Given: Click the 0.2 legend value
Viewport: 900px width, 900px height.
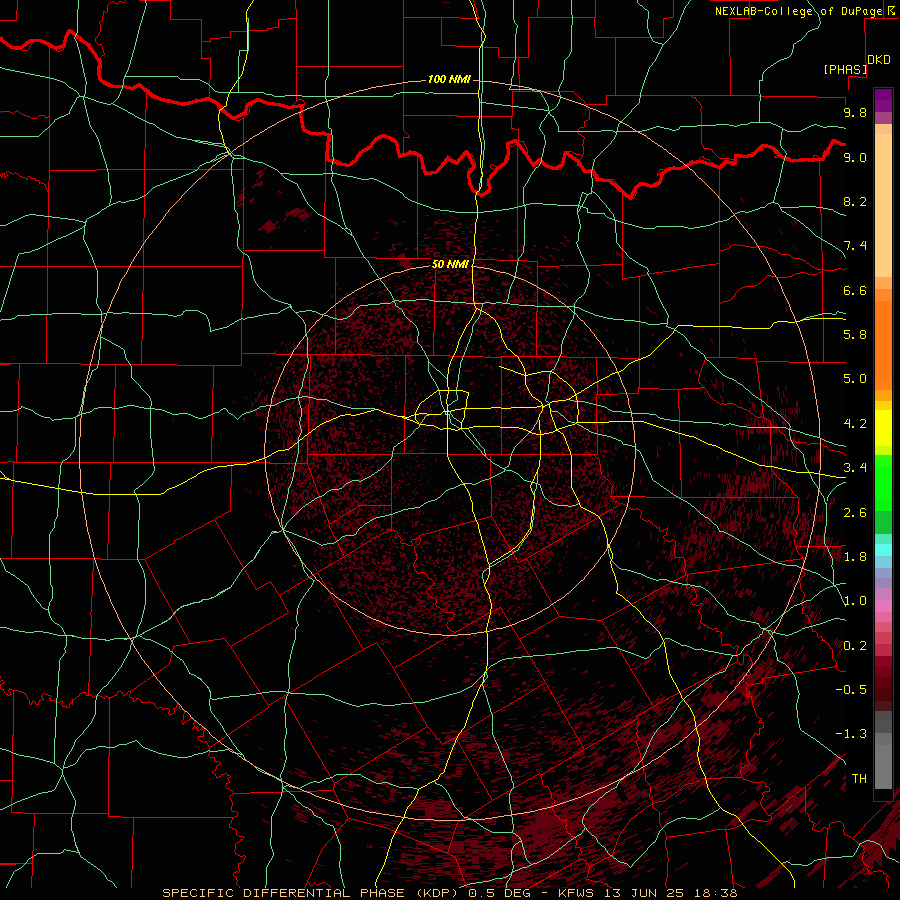Looking at the screenshot, I should (x=855, y=646).
